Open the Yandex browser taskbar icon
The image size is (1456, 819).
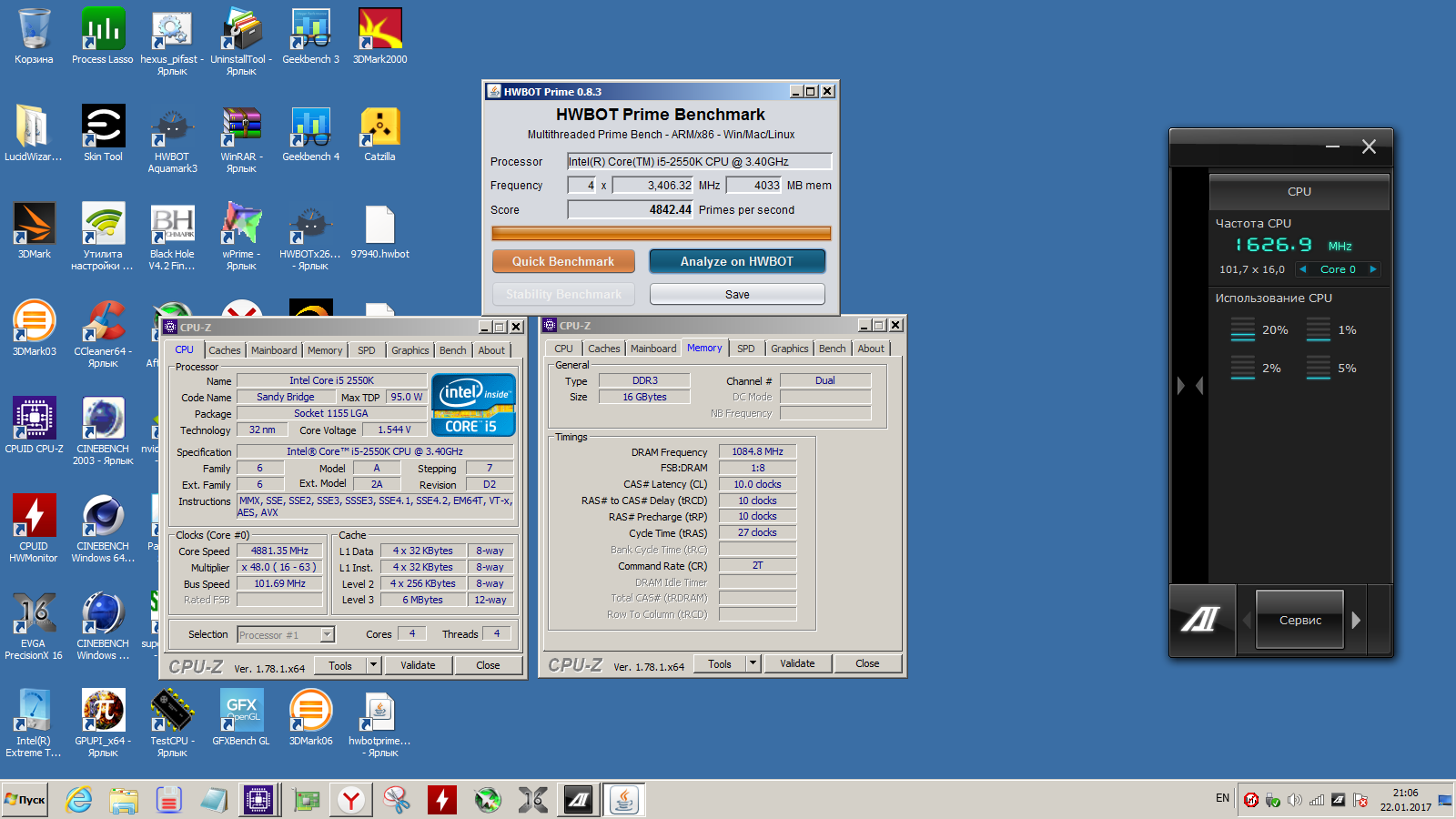351,800
